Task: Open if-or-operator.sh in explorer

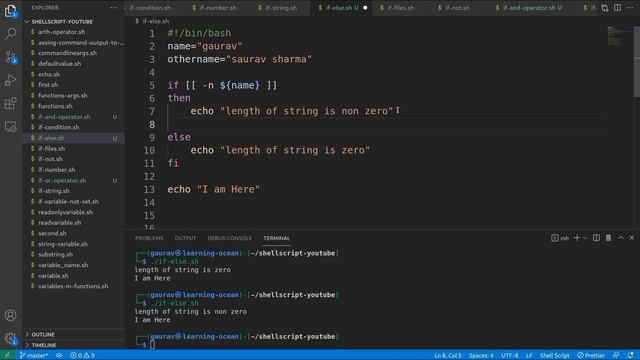Action: [x=62, y=180]
